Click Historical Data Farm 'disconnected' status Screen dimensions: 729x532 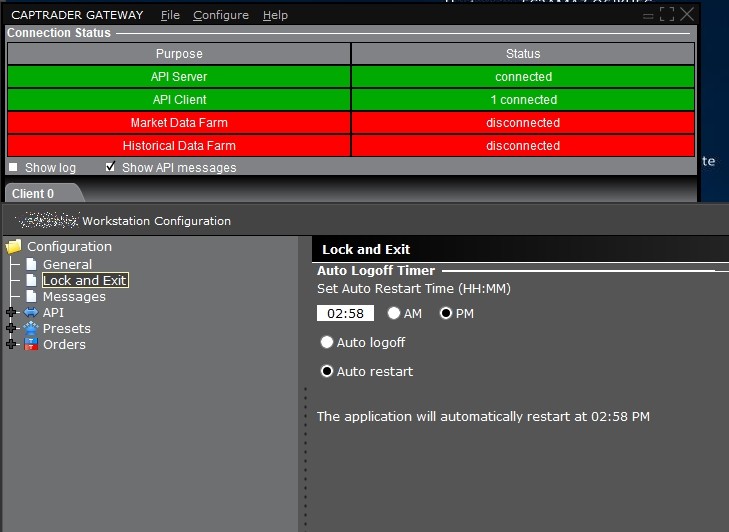tap(523, 146)
